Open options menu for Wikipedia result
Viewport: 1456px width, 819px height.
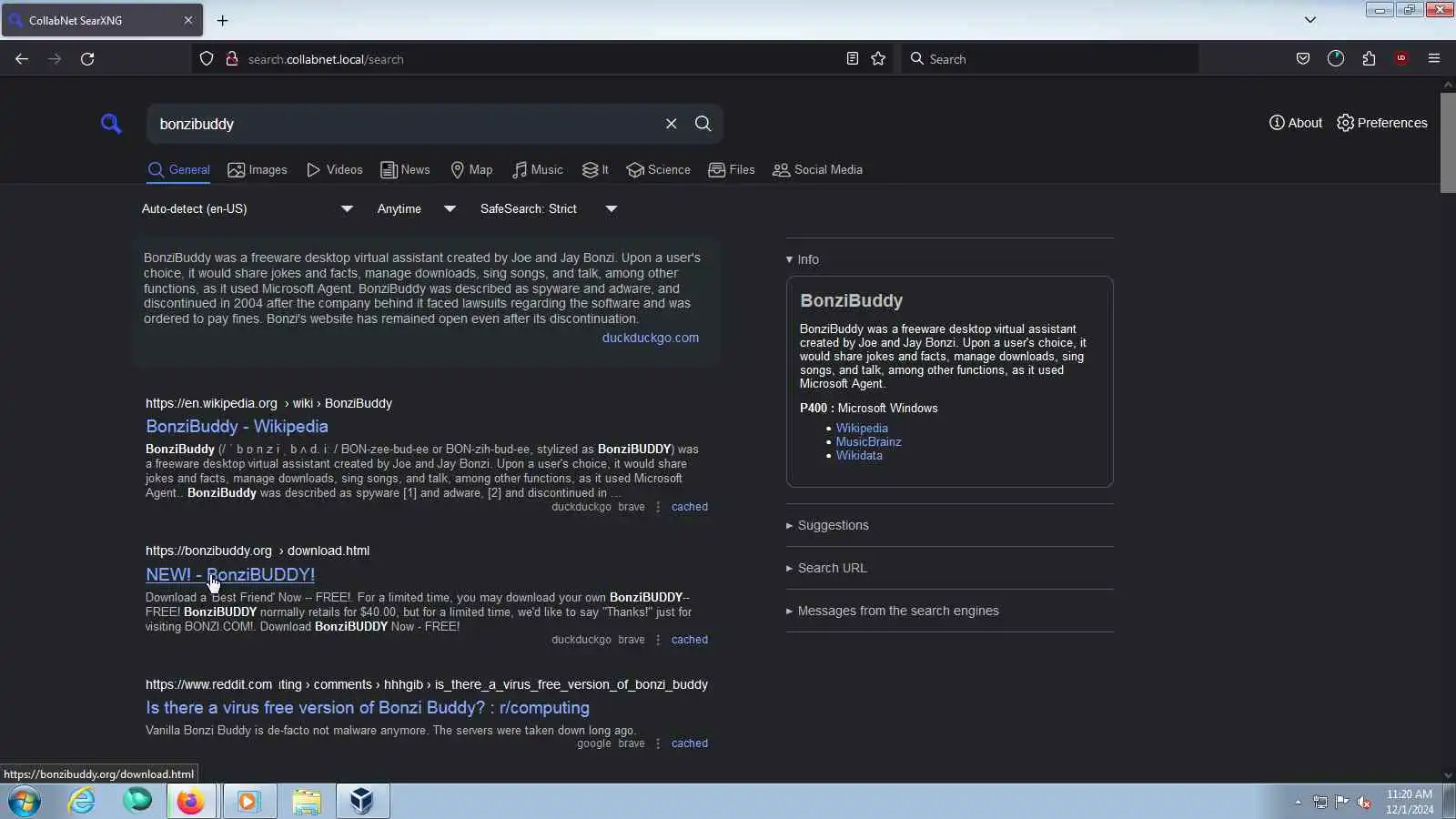658,508
